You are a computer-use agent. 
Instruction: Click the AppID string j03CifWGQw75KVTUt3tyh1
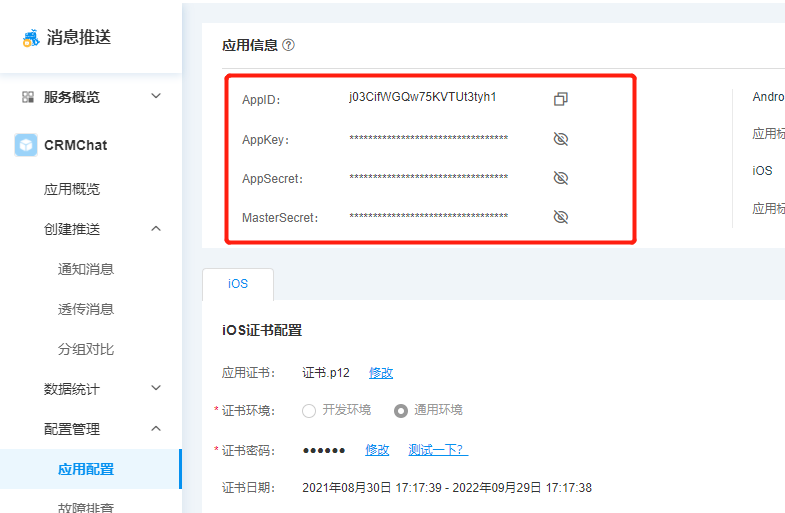[x=423, y=97]
